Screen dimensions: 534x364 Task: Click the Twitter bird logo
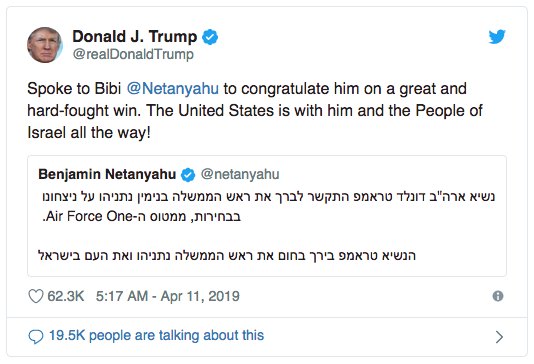point(497,37)
